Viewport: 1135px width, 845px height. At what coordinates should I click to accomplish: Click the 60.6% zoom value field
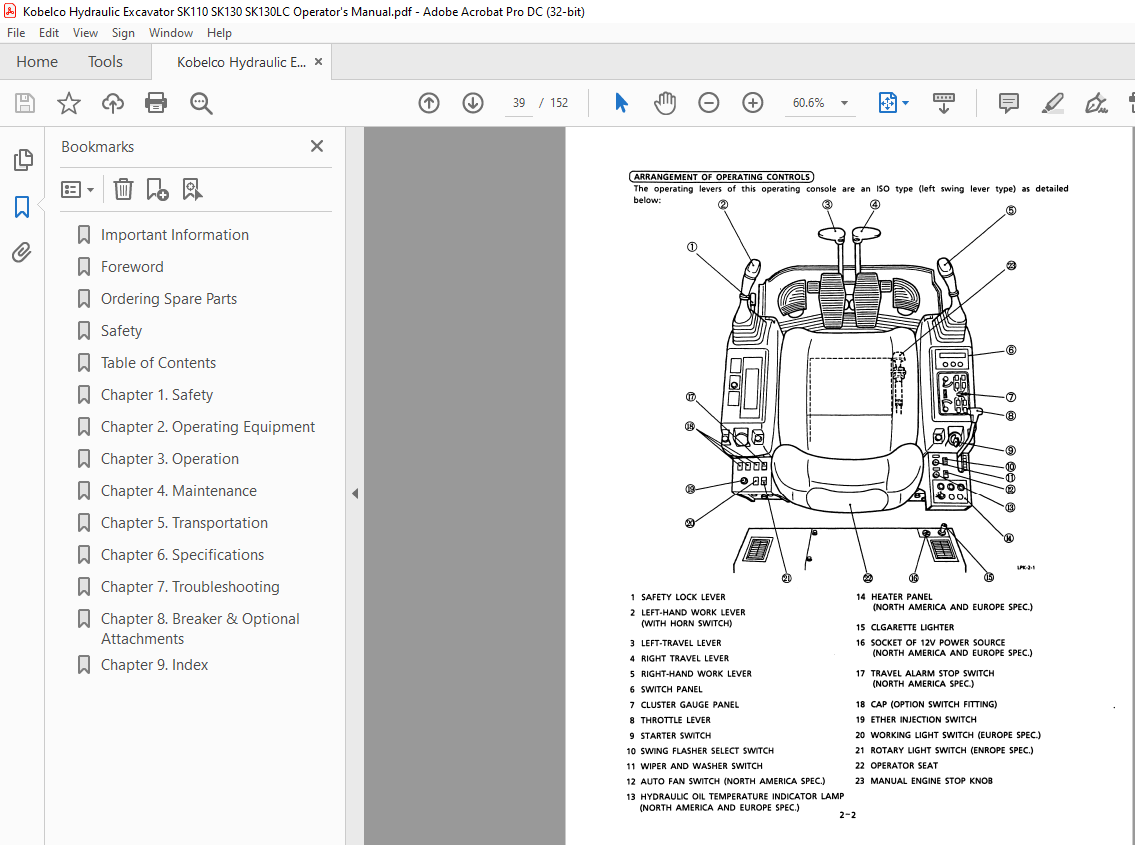809,103
